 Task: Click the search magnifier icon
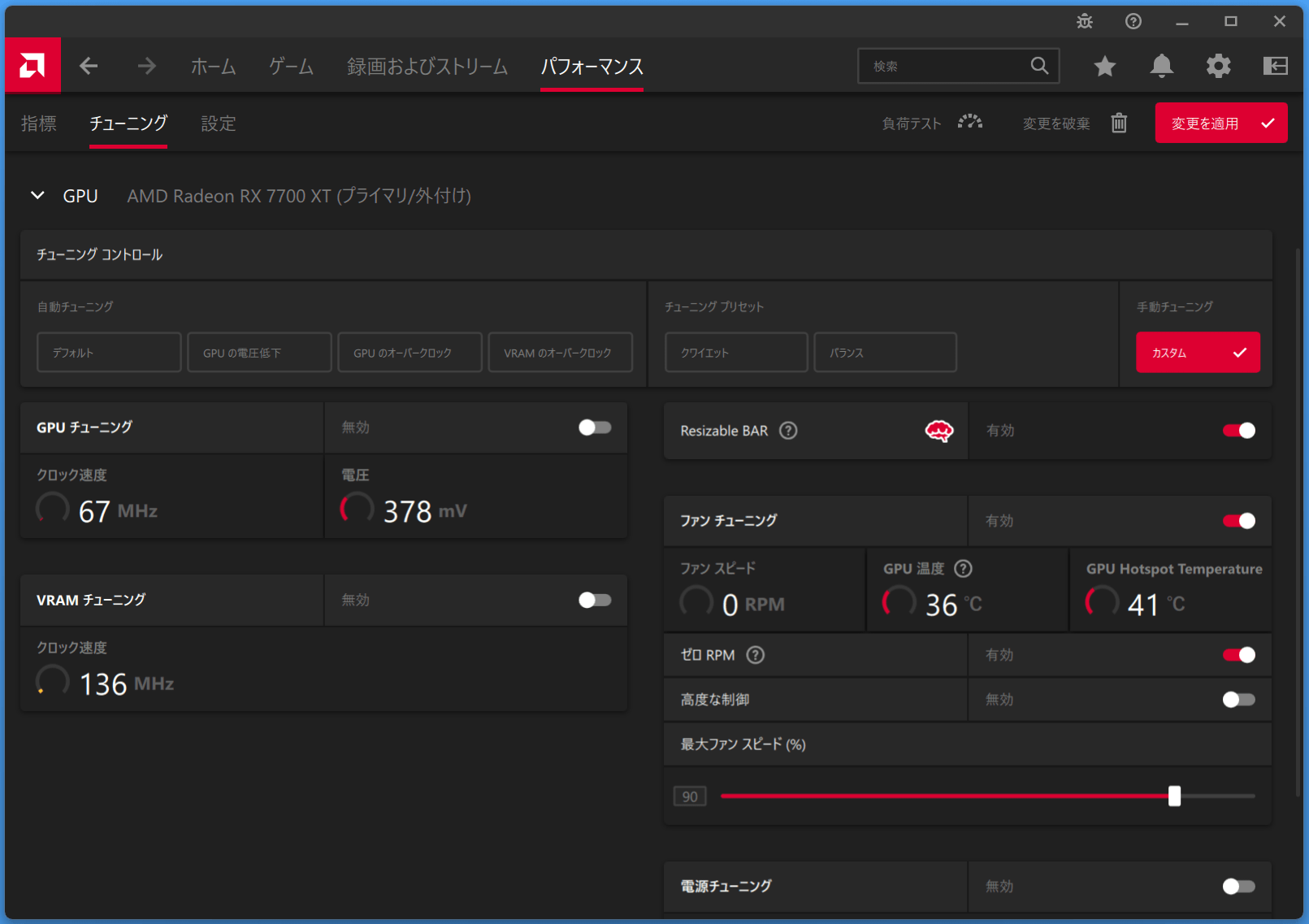click(x=1039, y=66)
